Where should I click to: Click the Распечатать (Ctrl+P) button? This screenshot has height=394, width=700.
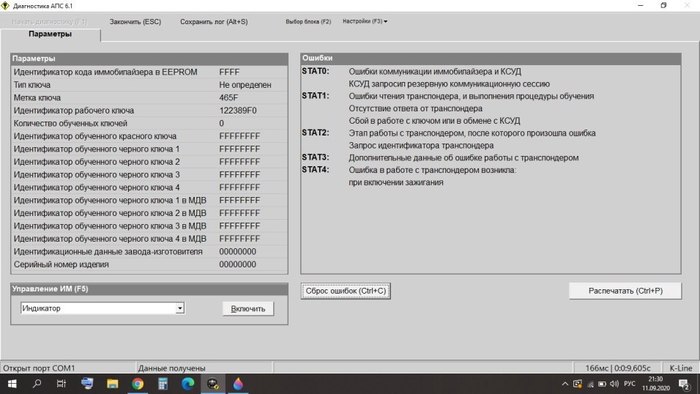pyautogui.click(x=625, y=291)
